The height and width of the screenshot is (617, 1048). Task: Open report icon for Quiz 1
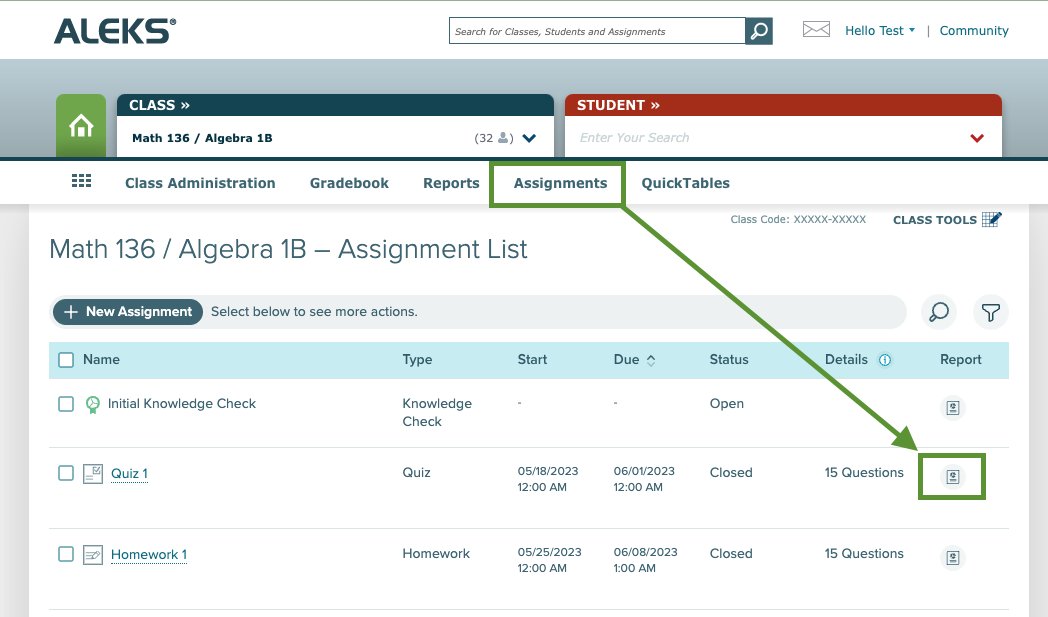point(953,477)
